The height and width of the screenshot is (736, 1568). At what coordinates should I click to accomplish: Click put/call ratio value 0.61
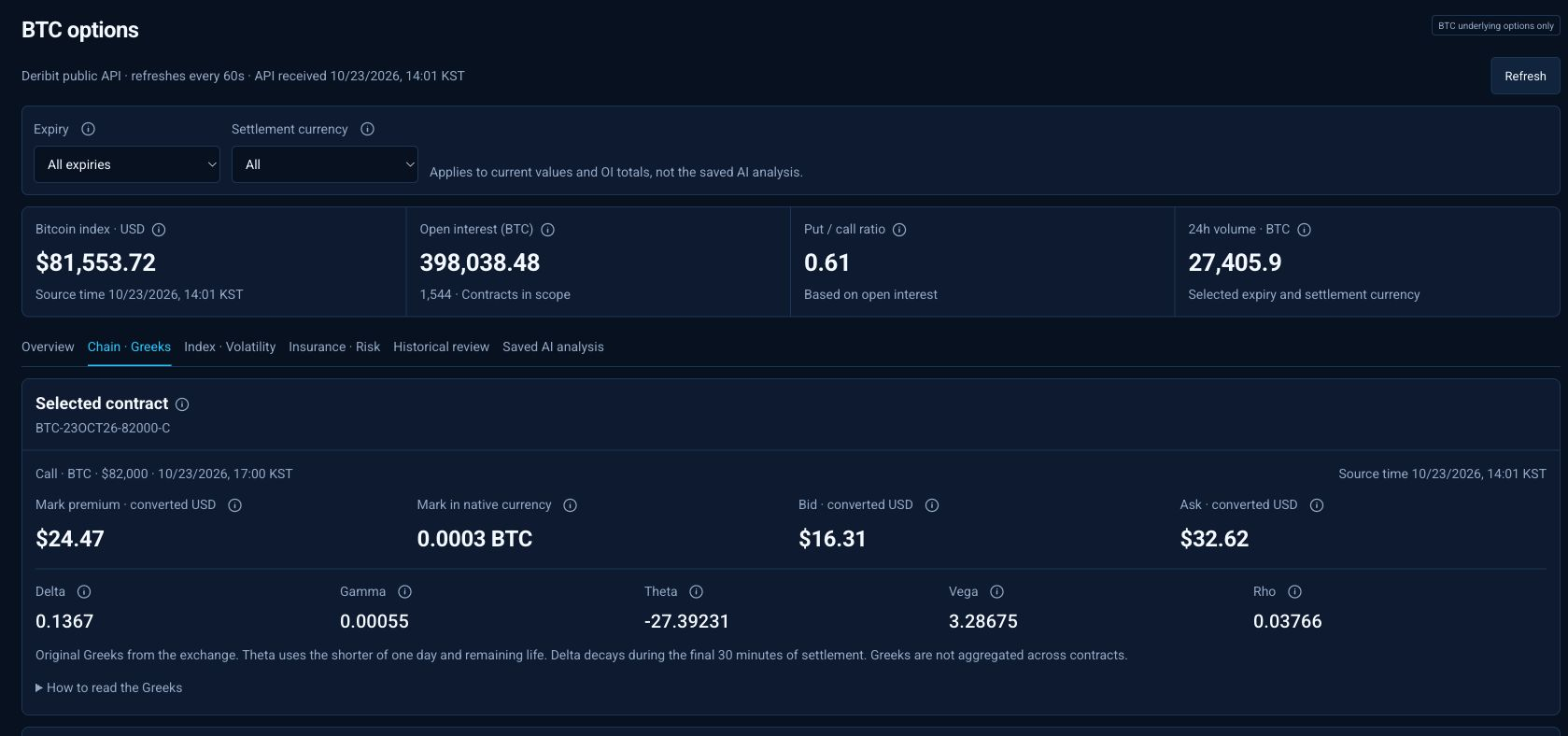pyautogui.click(x=826, y=262)
